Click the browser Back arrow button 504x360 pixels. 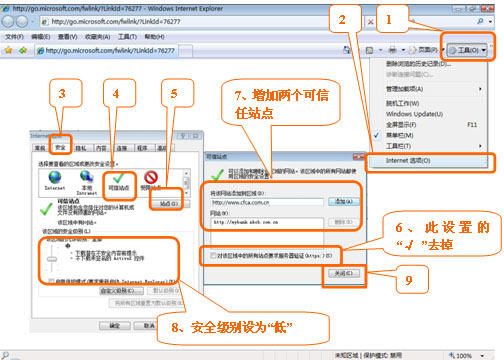(x=7, y=22)
